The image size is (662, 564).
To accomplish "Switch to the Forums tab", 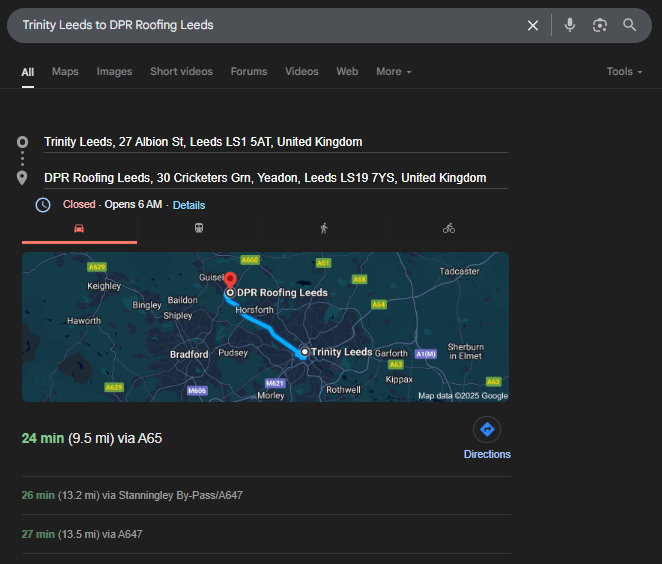I will point(249,71).
